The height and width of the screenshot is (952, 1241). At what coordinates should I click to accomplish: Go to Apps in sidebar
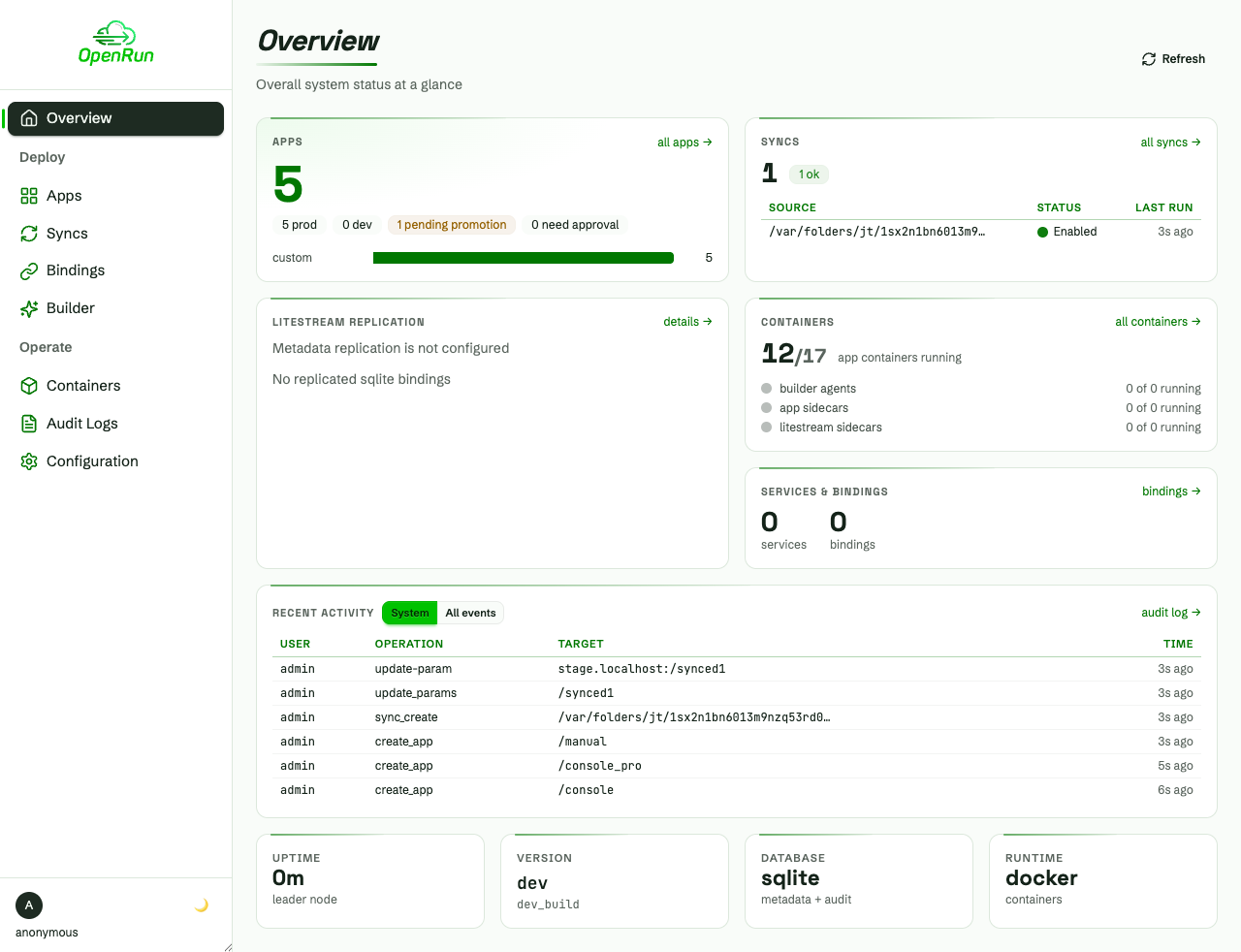[x=115, y=196]
